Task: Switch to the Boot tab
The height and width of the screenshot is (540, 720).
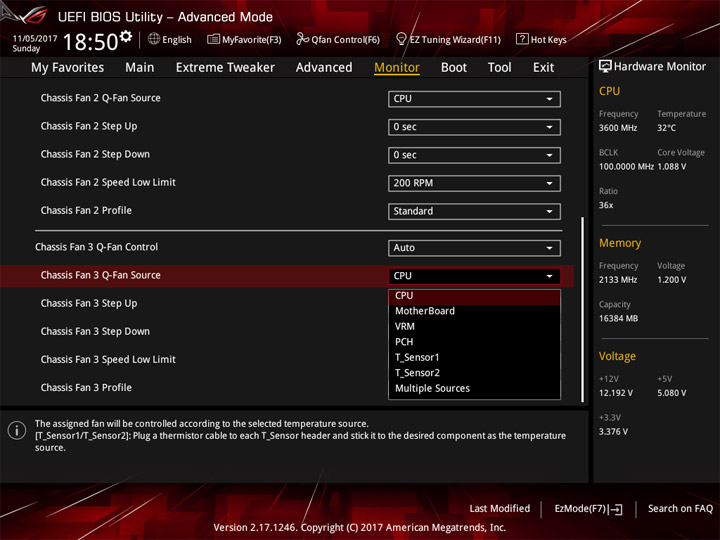Action: [x=454, y=68]
